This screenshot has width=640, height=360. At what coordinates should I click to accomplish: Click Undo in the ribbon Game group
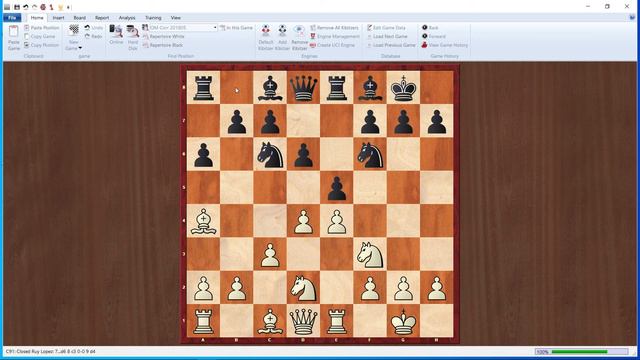pos(94,28)
